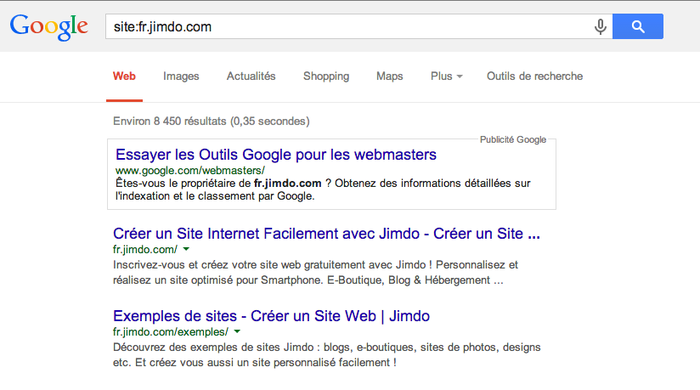Expand the Plus dropdown menu

(446, 76)
